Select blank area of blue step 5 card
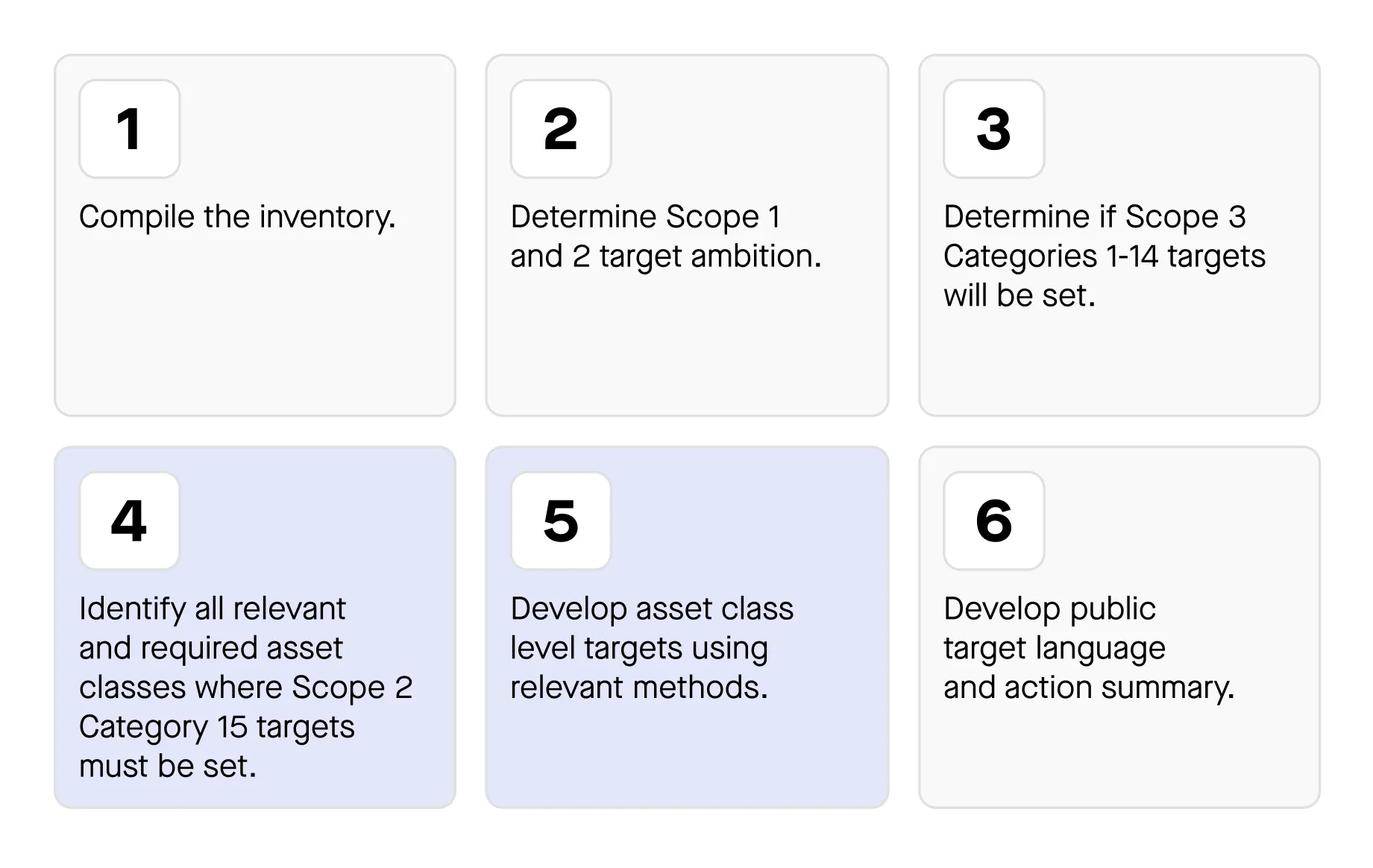This screenshot has width=1373, height=868. pos(686,753)
